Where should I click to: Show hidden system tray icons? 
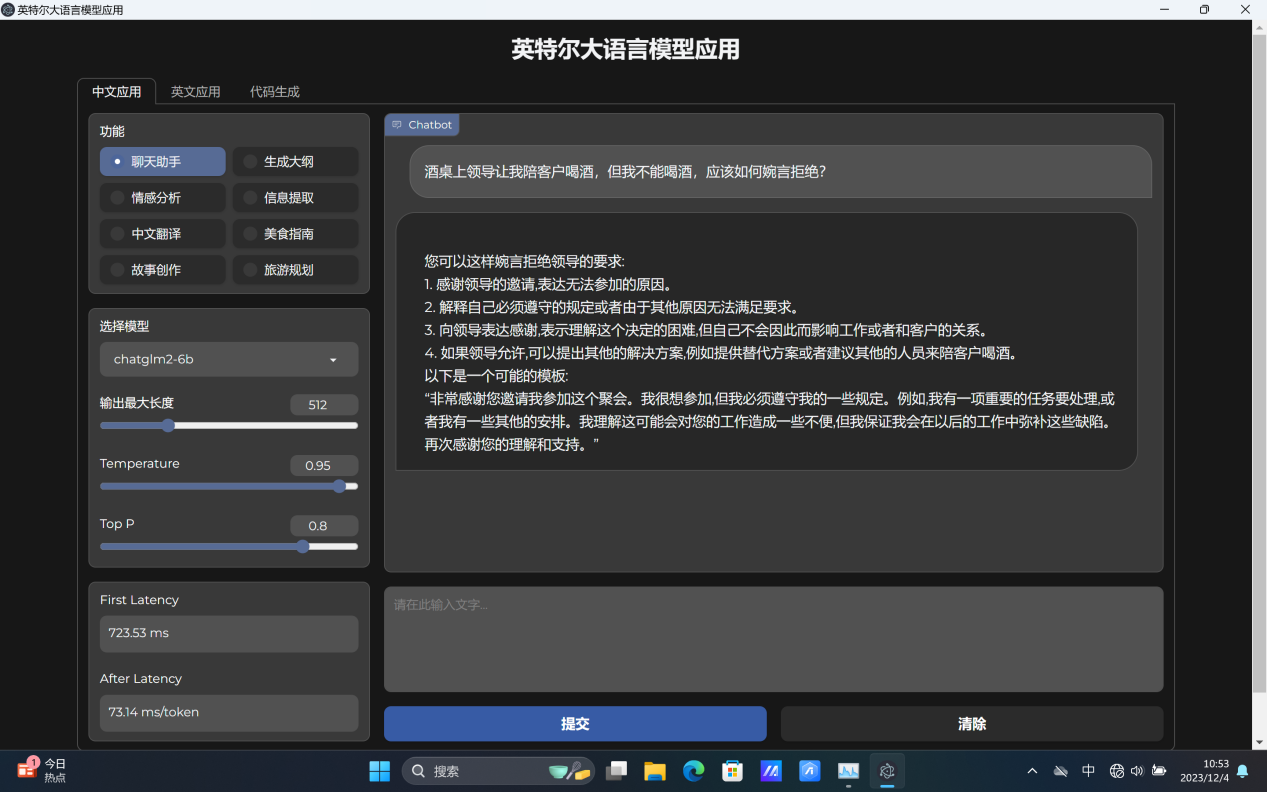click(1033, 771)
